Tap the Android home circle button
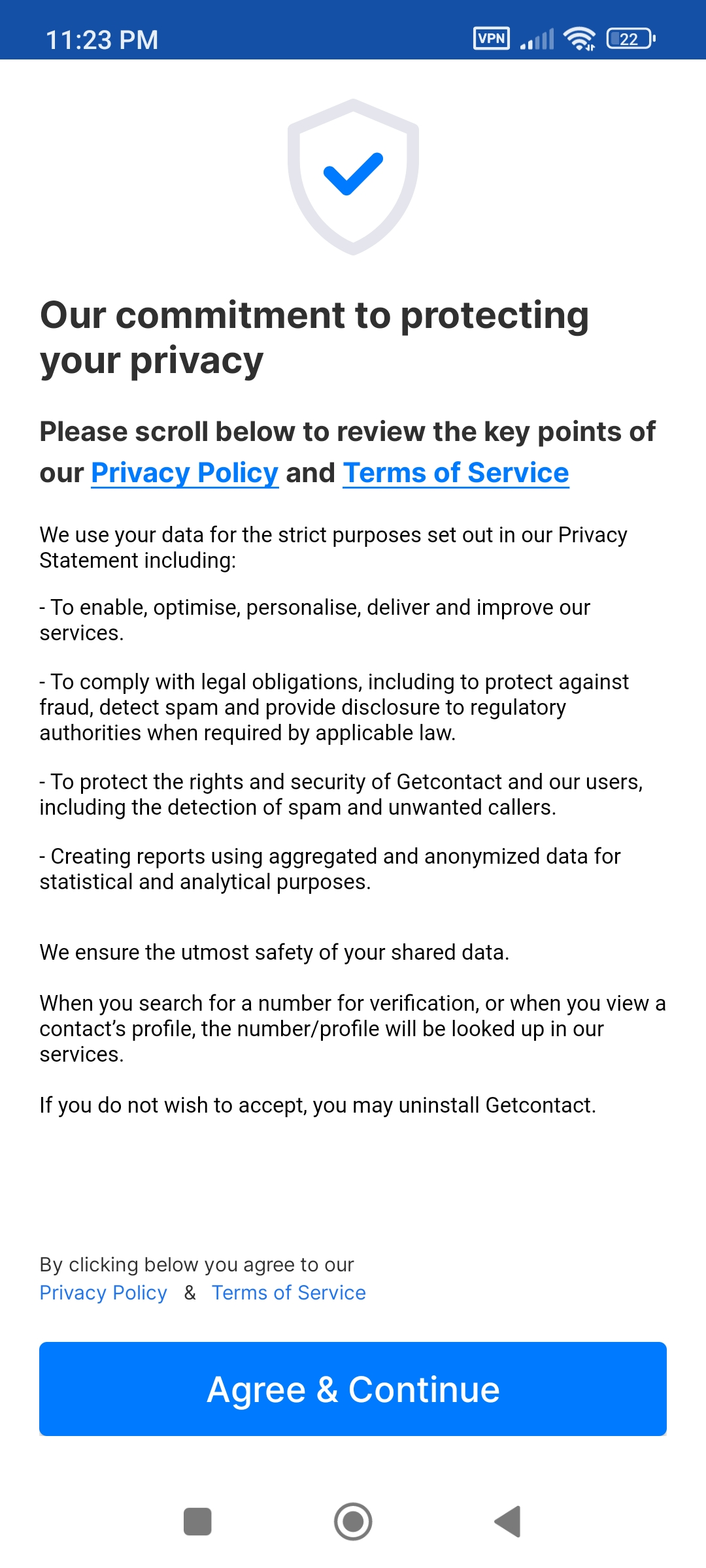The height and width of the screenshot is (1568, 706). 353,1522
